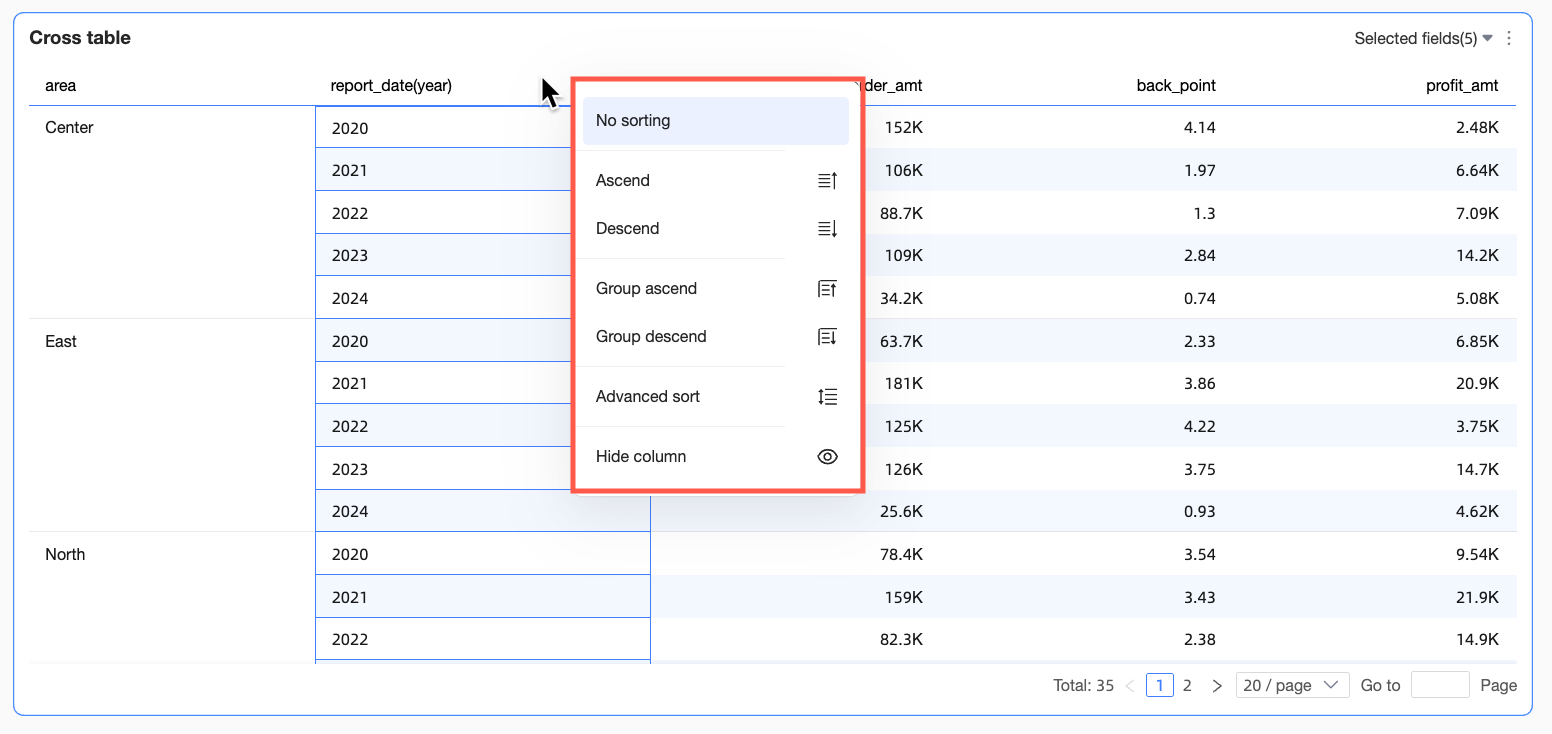Viewport: 1552px width, 734px height.
Task: Click the previous page arrow
Action: click(1130, 686)
